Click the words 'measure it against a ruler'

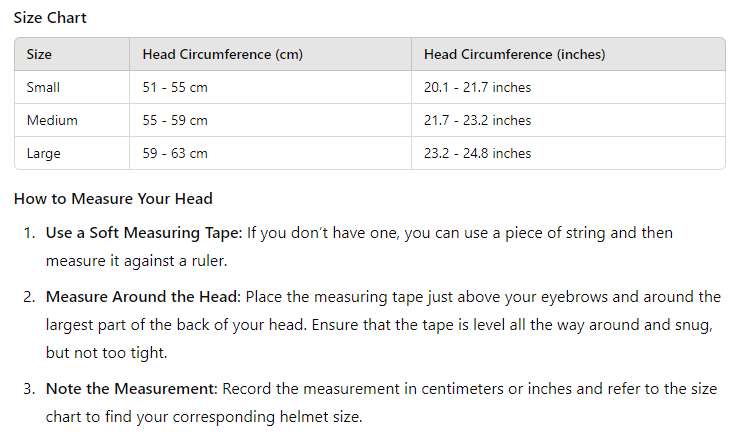(x=129, y=261)
